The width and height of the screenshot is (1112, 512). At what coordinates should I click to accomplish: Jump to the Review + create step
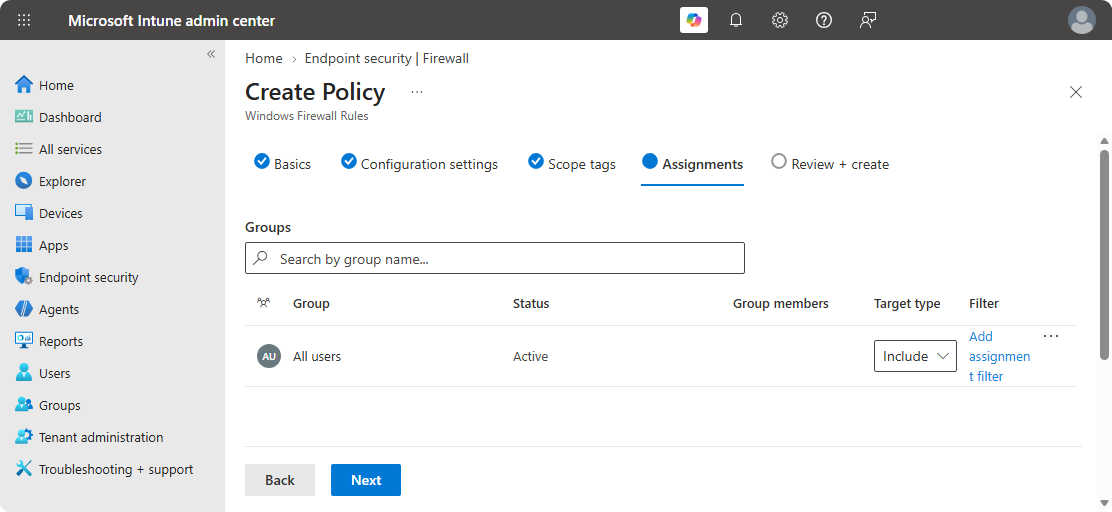pyautogui.click(x=830, y=164)
